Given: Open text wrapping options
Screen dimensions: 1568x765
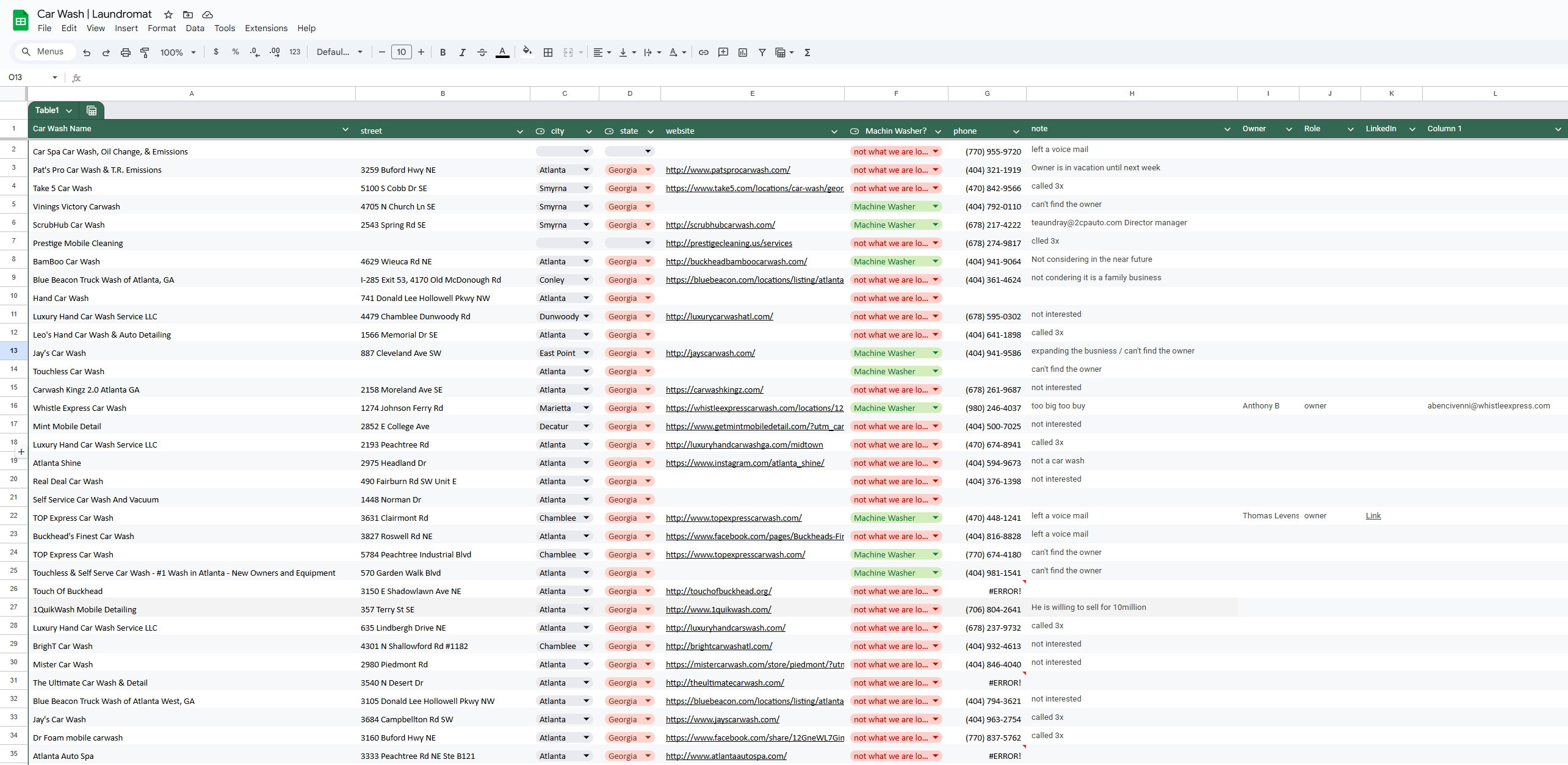Looking at the screenshot, I should pos(652,53).
